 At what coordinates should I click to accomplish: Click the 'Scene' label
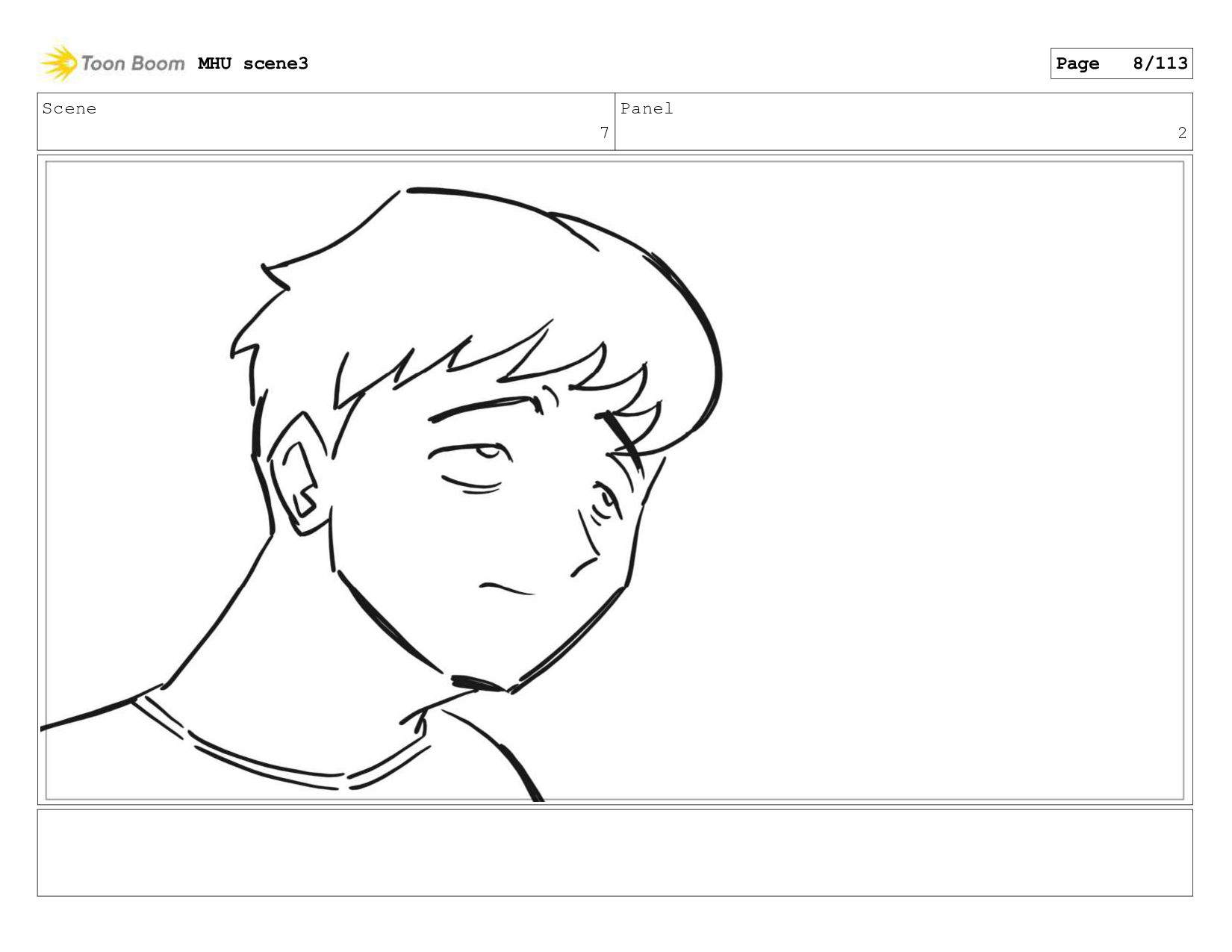(x=69, y=109)
